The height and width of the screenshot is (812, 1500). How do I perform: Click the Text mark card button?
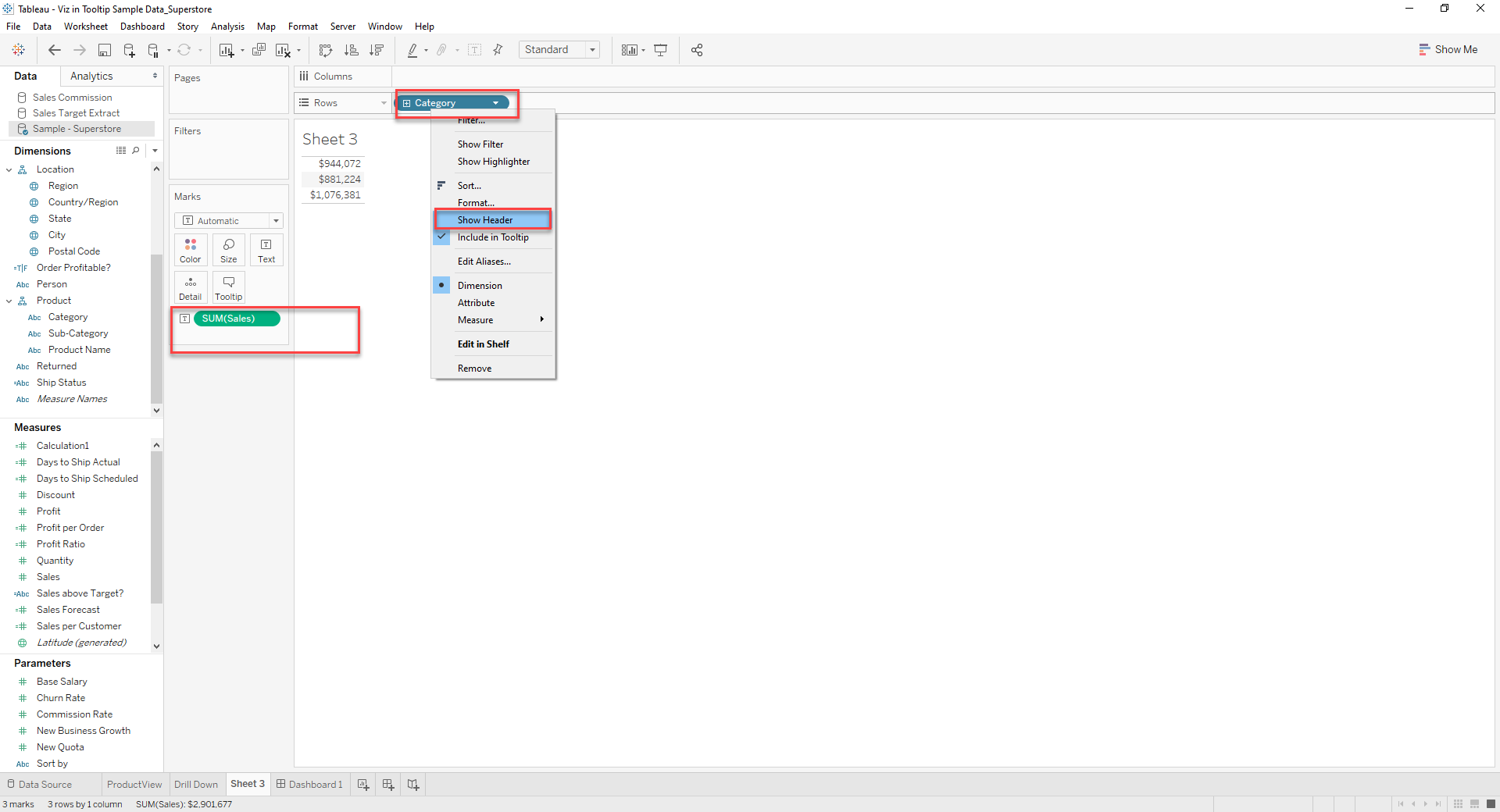click(x=266, y=250)
